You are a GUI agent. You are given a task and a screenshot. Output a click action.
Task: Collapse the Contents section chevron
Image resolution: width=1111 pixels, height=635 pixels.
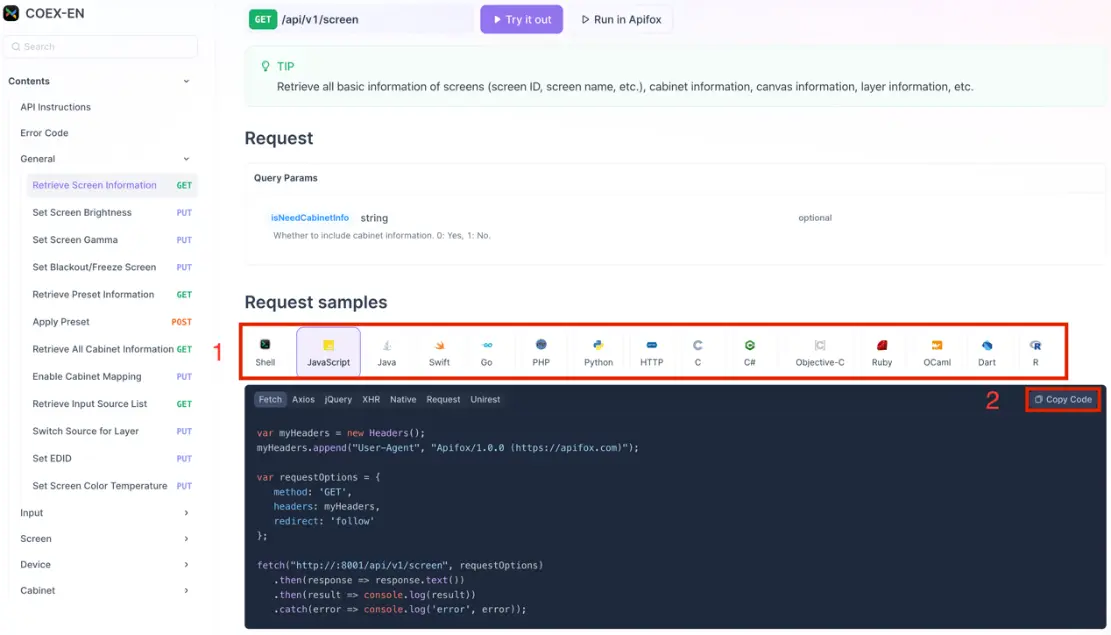[x=186, y=81]
